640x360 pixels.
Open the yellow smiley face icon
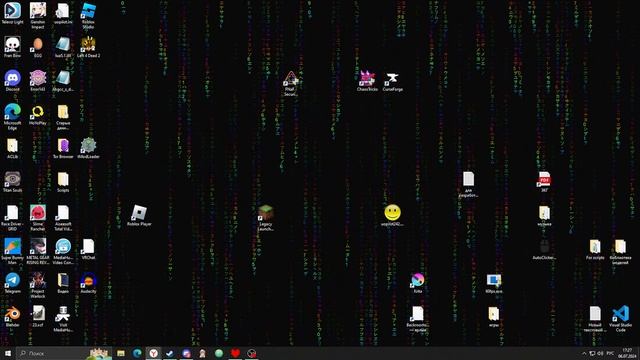[x=393, y=215]
